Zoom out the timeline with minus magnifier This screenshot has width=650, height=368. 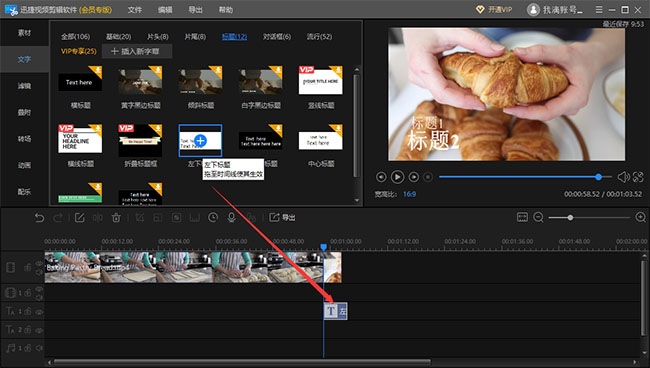(x=538, y=217)
